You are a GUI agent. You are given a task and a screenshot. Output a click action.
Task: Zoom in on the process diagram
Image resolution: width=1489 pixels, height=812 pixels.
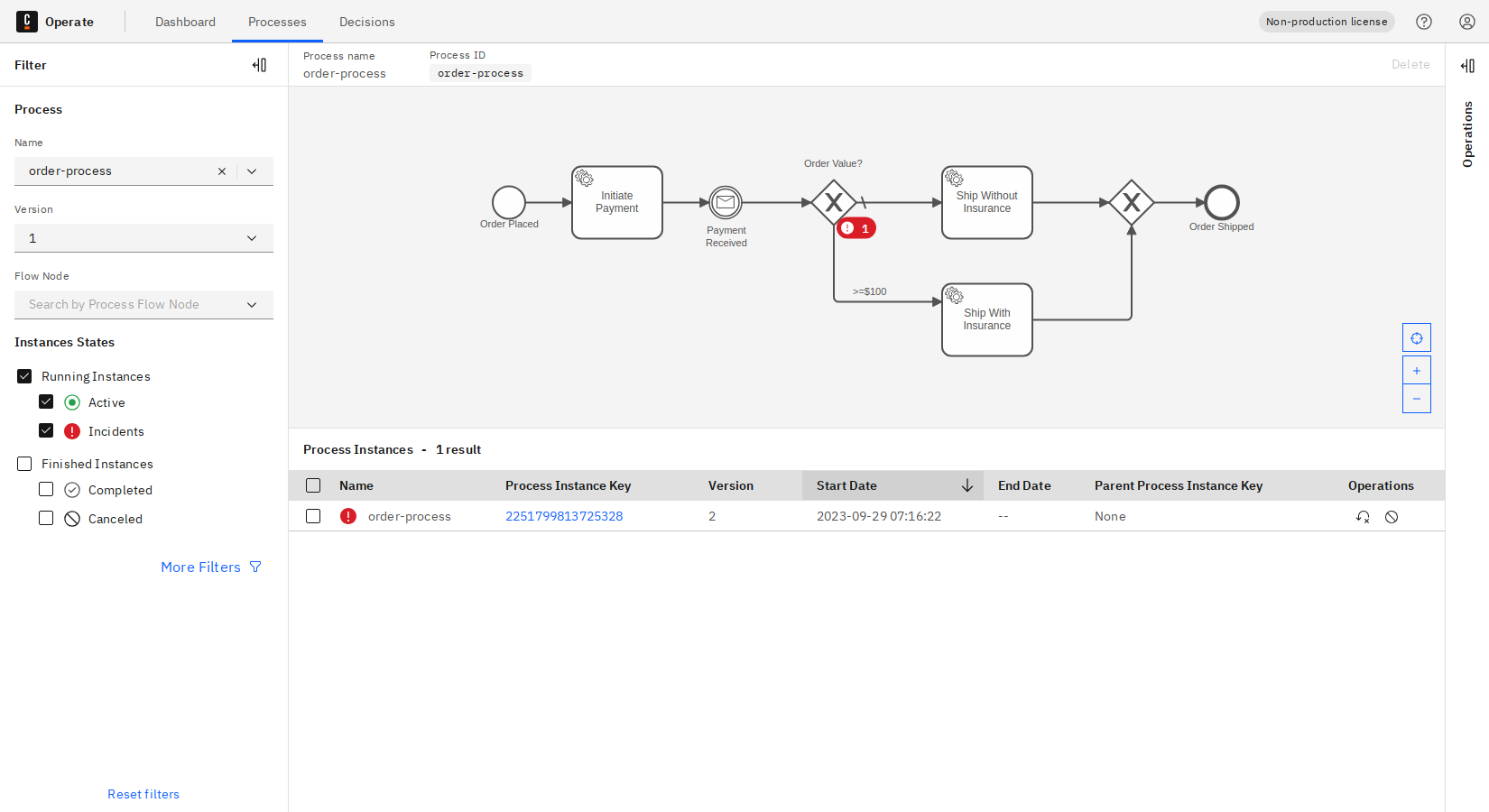tap(1416, 369)
